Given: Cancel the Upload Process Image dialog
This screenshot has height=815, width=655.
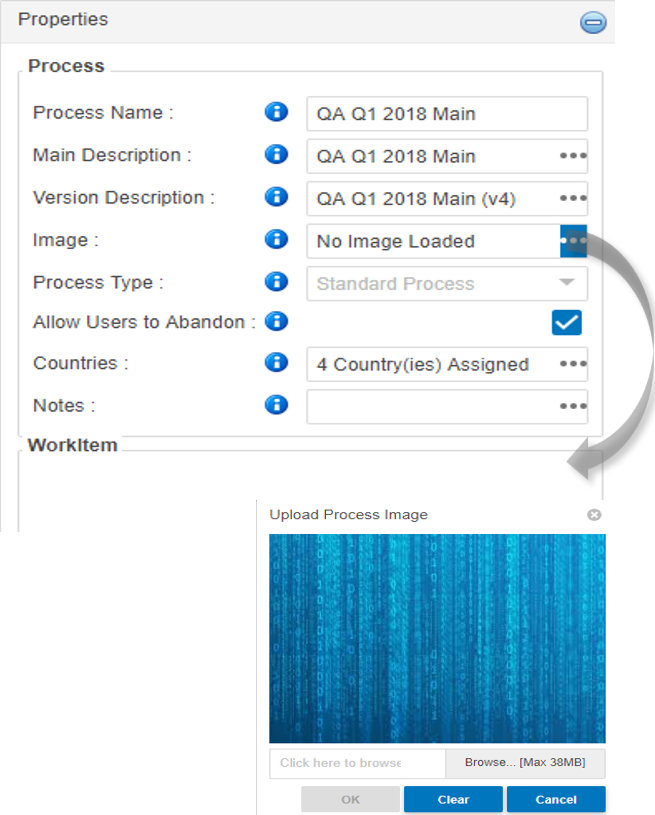Looking at the screenshot, I should tap(556, 799).
